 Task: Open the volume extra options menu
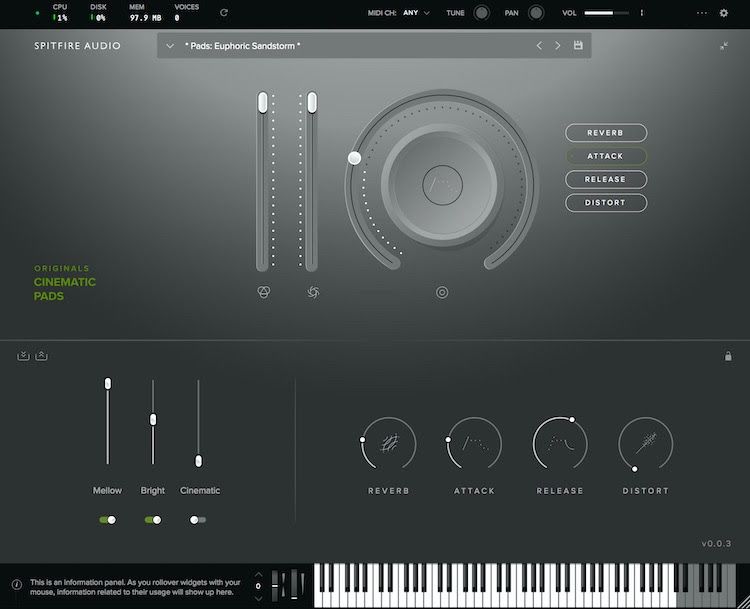(642, 13)
